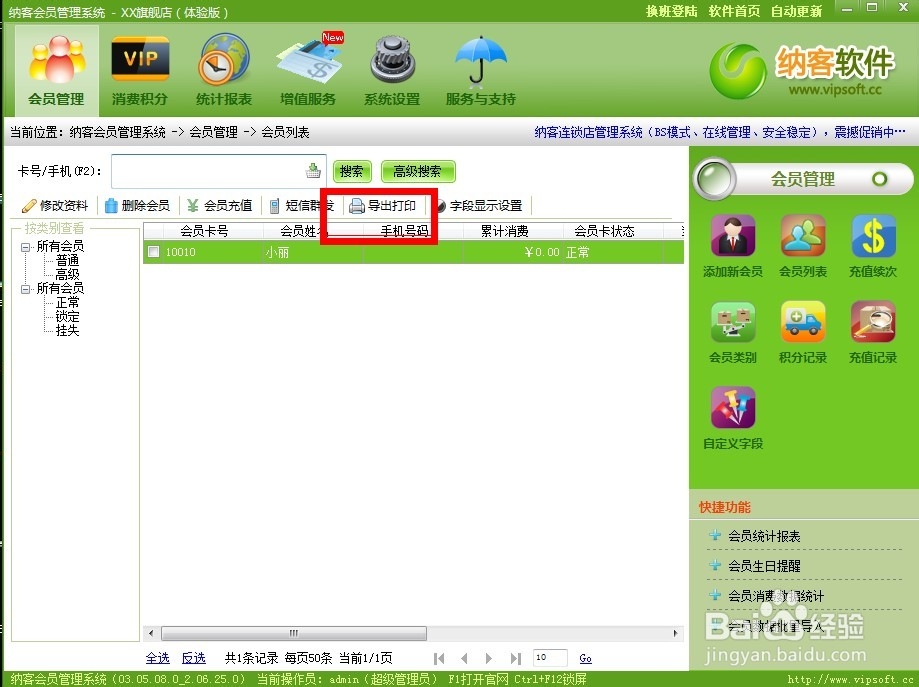Check the checkbox on member row 10010

click(x=153, y=252)
